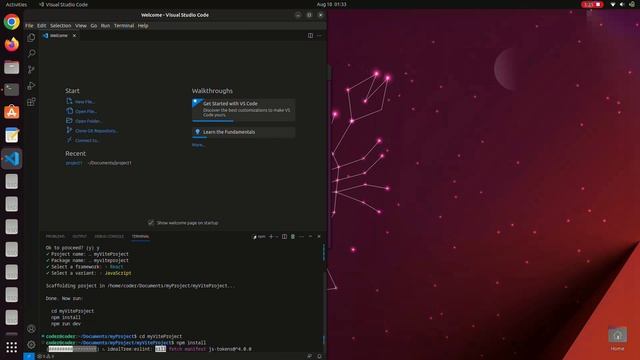Switch to the Debug Console tab
This screenshot has width=640, height=360.
(109, 236)
